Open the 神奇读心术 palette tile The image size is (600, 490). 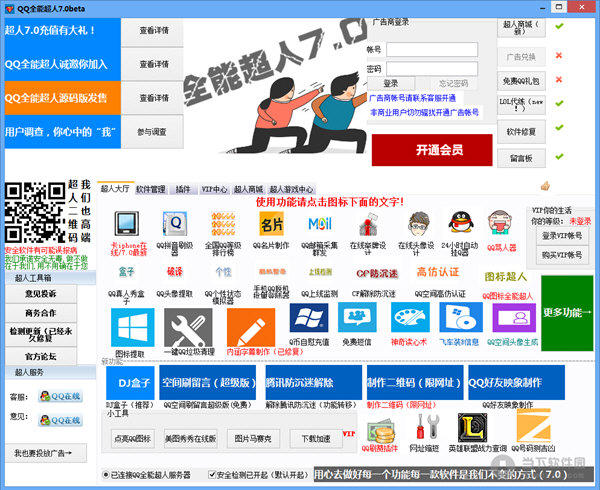click(410, 317)
